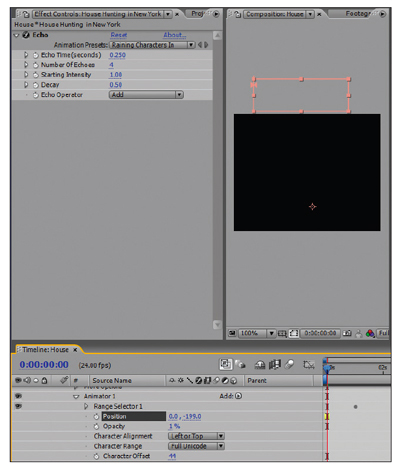
Task: Toggle visibility eye for Animator 1
Action: 18,396
